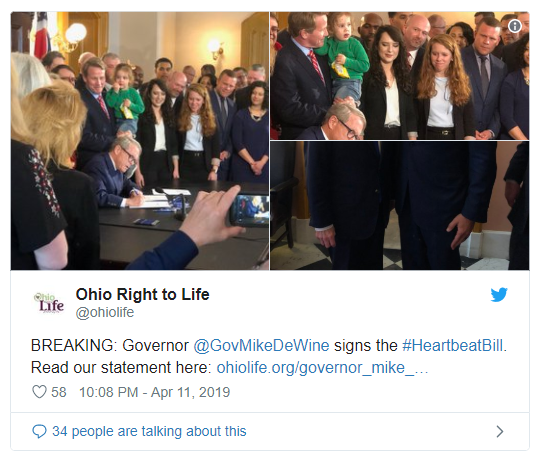Click the Apr 11, 2019 date
Image resolution: width=542 pixels, height=458 pixels.
click(190, 392)
